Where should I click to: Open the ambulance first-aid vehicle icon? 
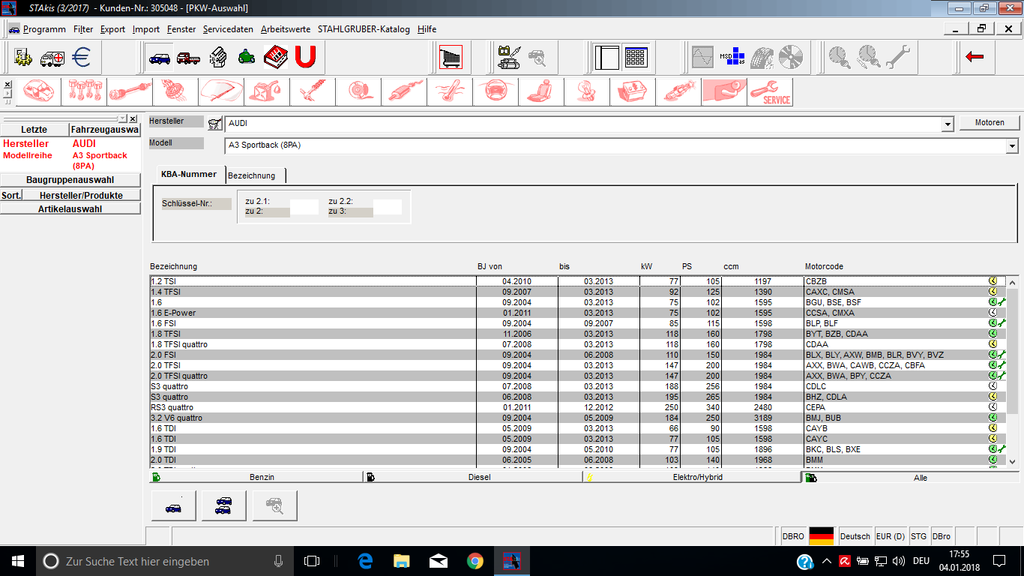[x=52, y=57]
